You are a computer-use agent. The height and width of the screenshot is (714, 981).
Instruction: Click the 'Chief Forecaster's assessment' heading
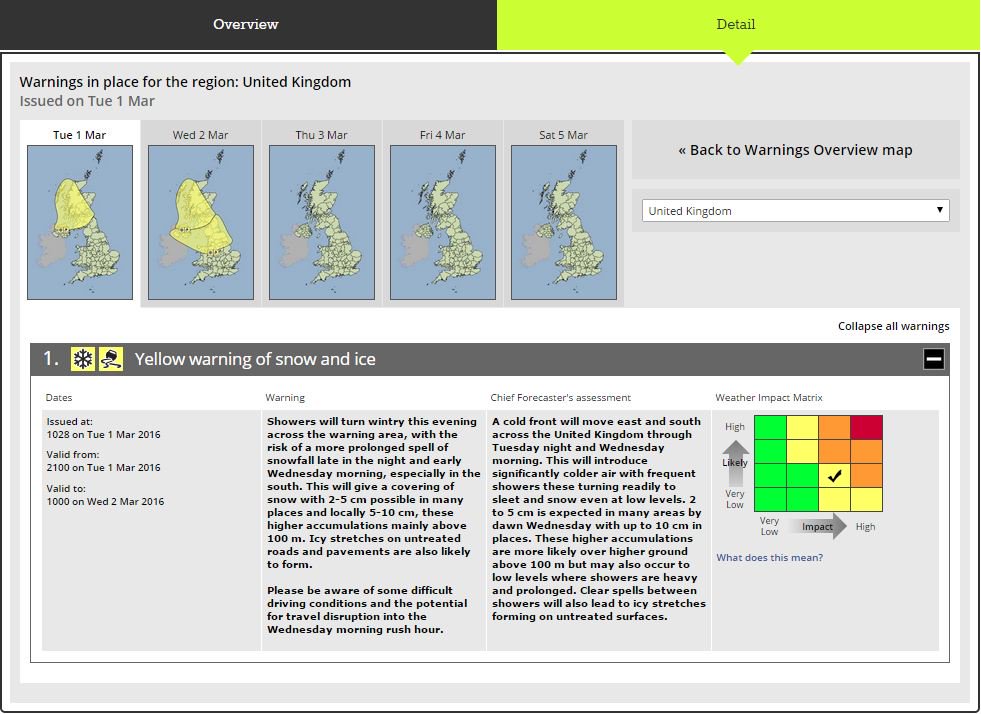561,397
